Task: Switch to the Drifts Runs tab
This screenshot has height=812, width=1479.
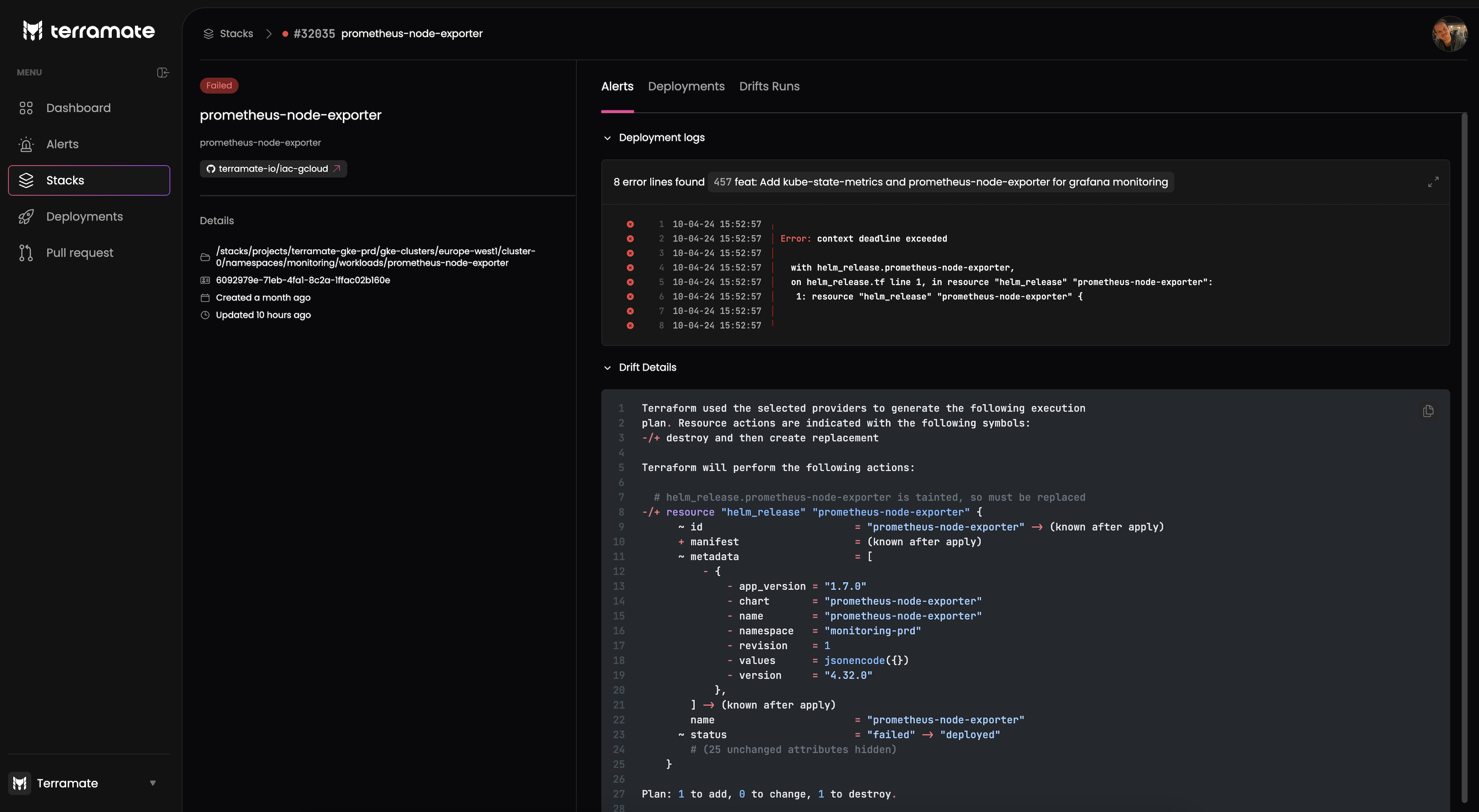Action: [x=769, y=86]
